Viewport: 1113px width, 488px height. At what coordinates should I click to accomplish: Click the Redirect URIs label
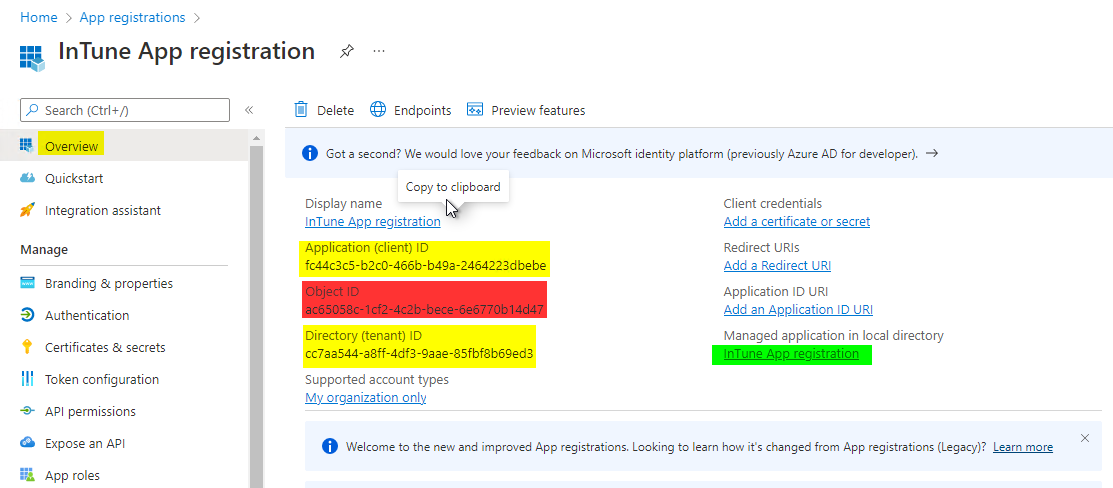762,247
